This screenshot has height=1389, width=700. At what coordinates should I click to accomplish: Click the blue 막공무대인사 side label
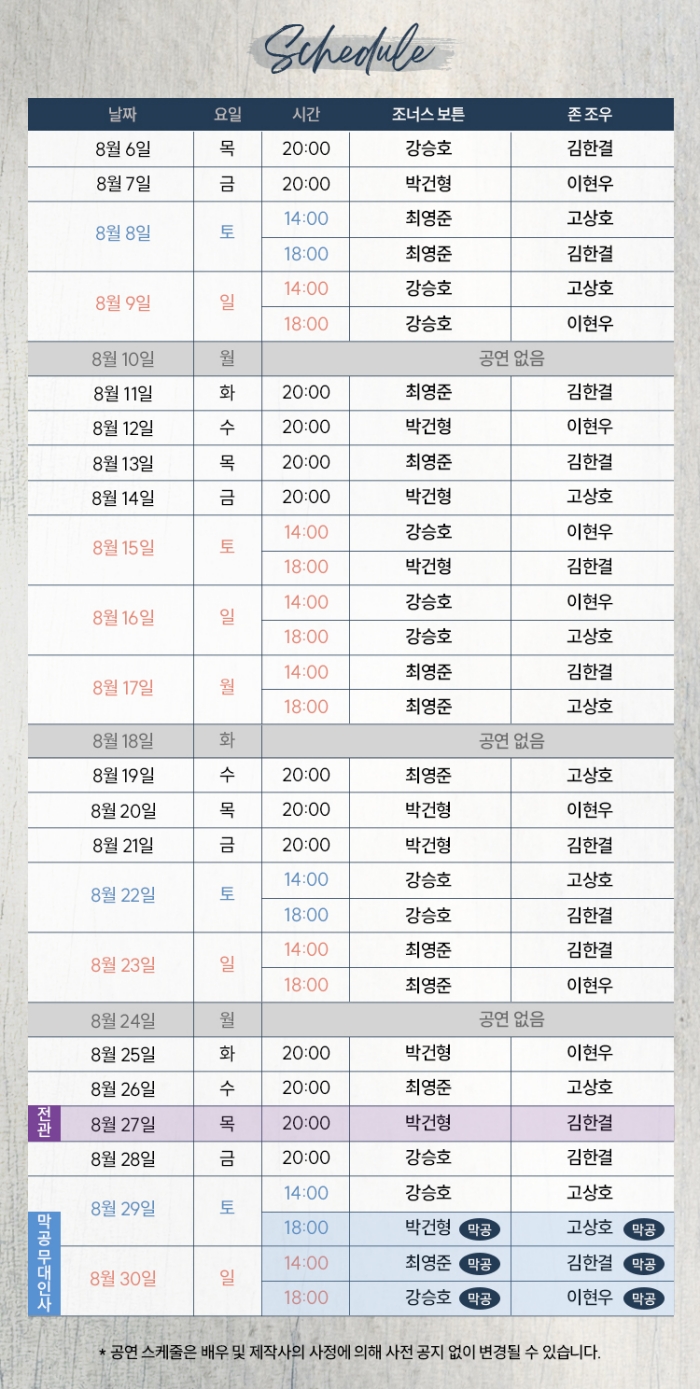coord(43,1263)
